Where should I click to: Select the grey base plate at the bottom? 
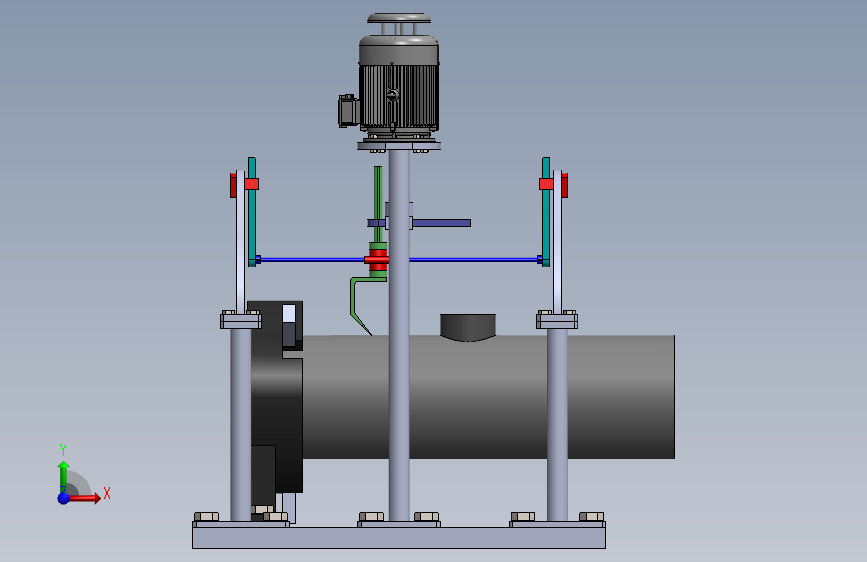399,537
